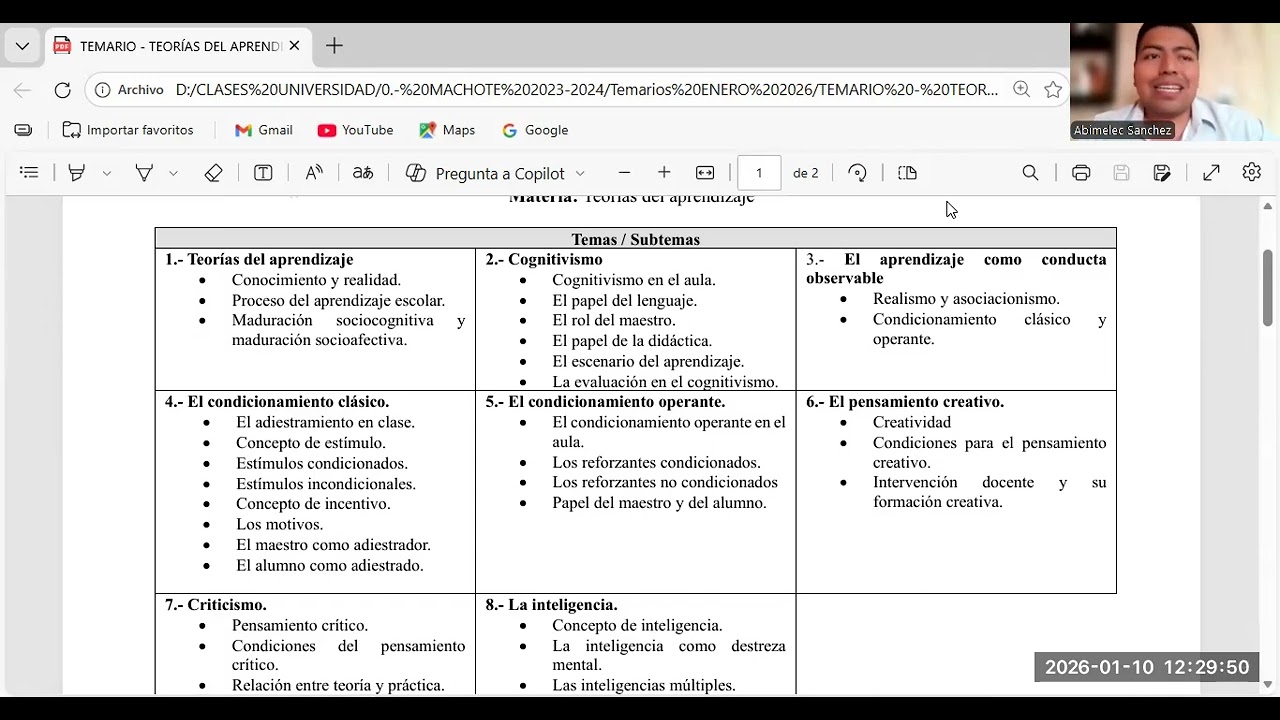This screenshot has height=720, width=1280.
Task: Click '8.- La inteligencia.' heading
Action: pos(552,605)
